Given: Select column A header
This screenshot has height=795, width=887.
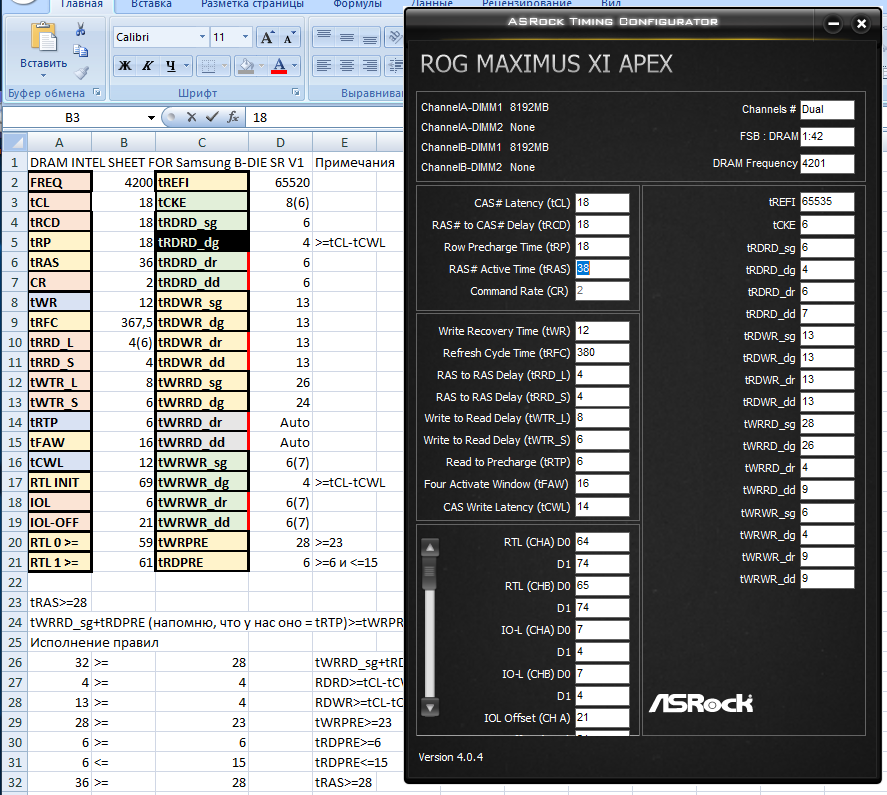Looking at the screenshot, I should coord(59,143).
